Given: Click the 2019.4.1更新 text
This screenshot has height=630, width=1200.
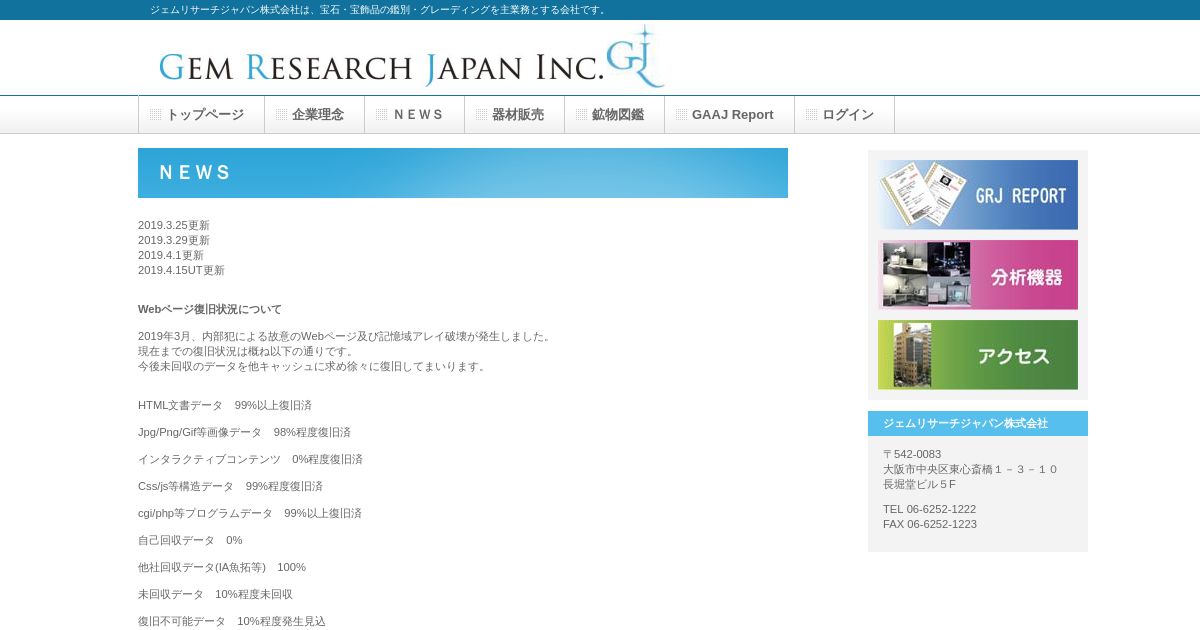Looking at the screenshot, I should click(x=171, y=256).
